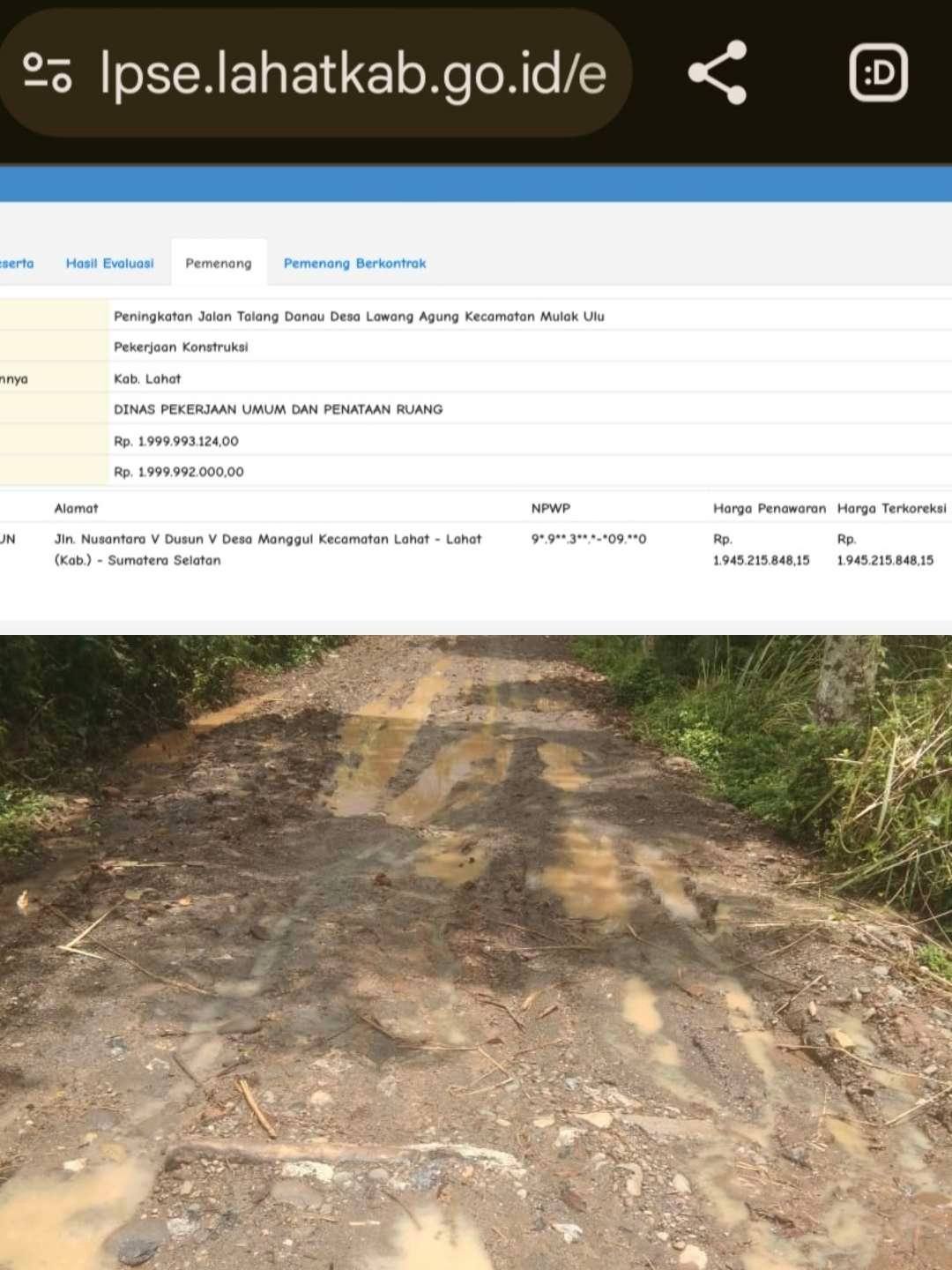Click the Jln. Nusantara V address cell
The image size is (952, 1270).
pos(267,549)
